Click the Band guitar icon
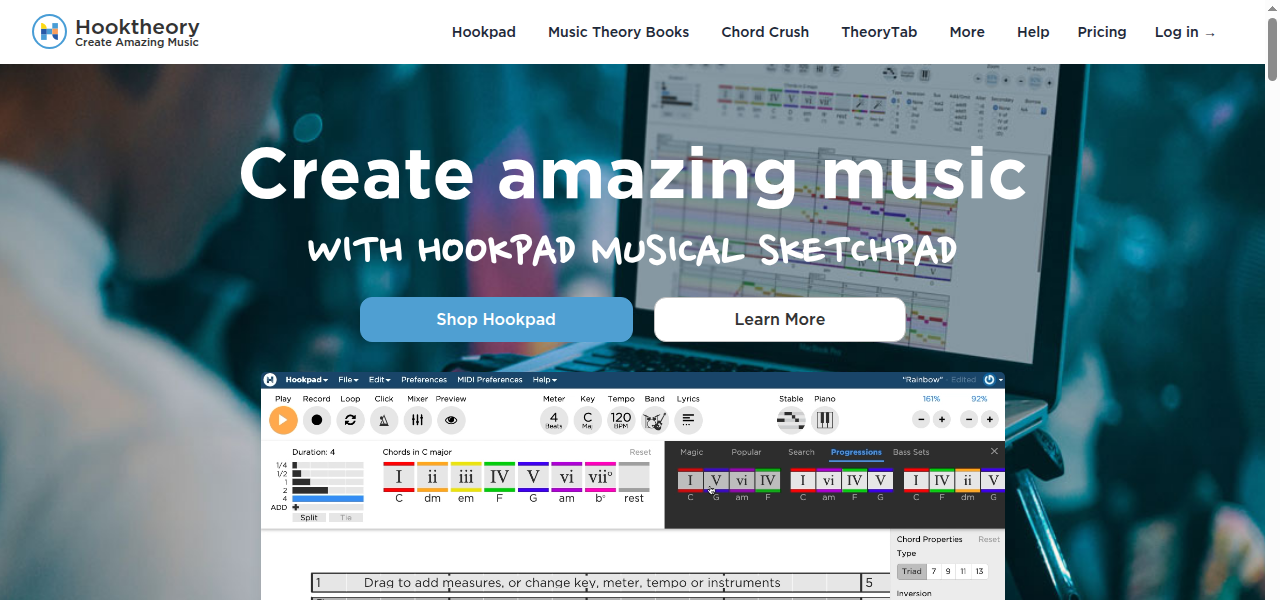Screen dimensions: 1280x600 pos(655,420)
